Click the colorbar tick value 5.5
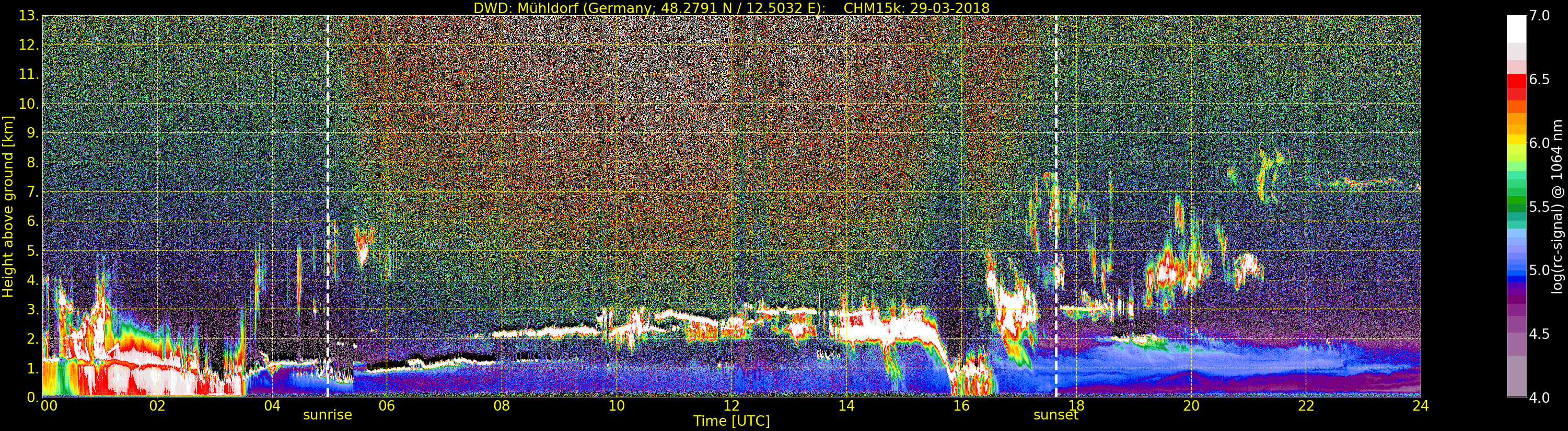Image resolution: width=1568 pixels, height=431 pixels. pos(1539,207)
